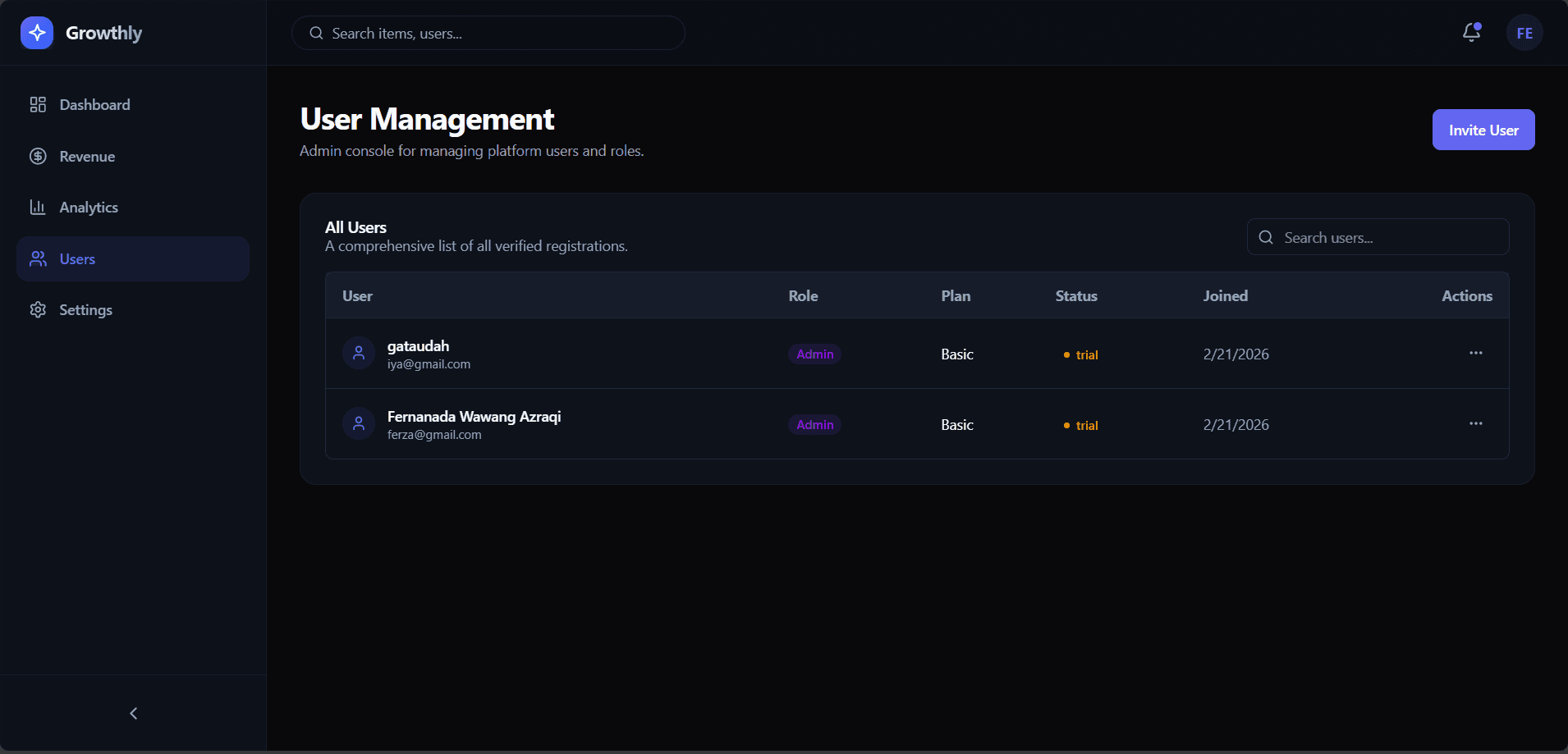Click the Analytics bar chart icon

(x=38, y=208)
